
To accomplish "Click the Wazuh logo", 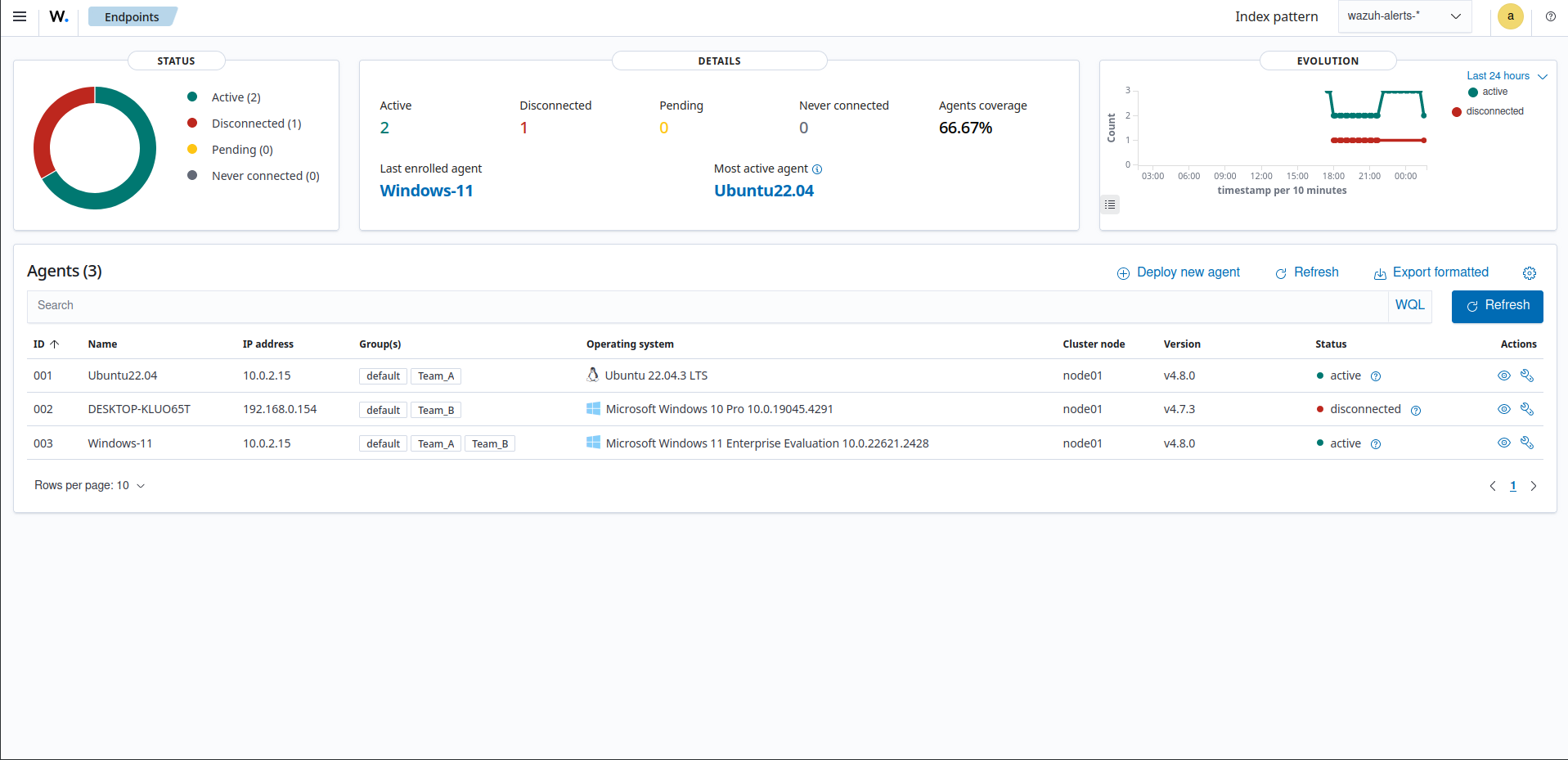I will pyautogui.click(x=57, y=16).
